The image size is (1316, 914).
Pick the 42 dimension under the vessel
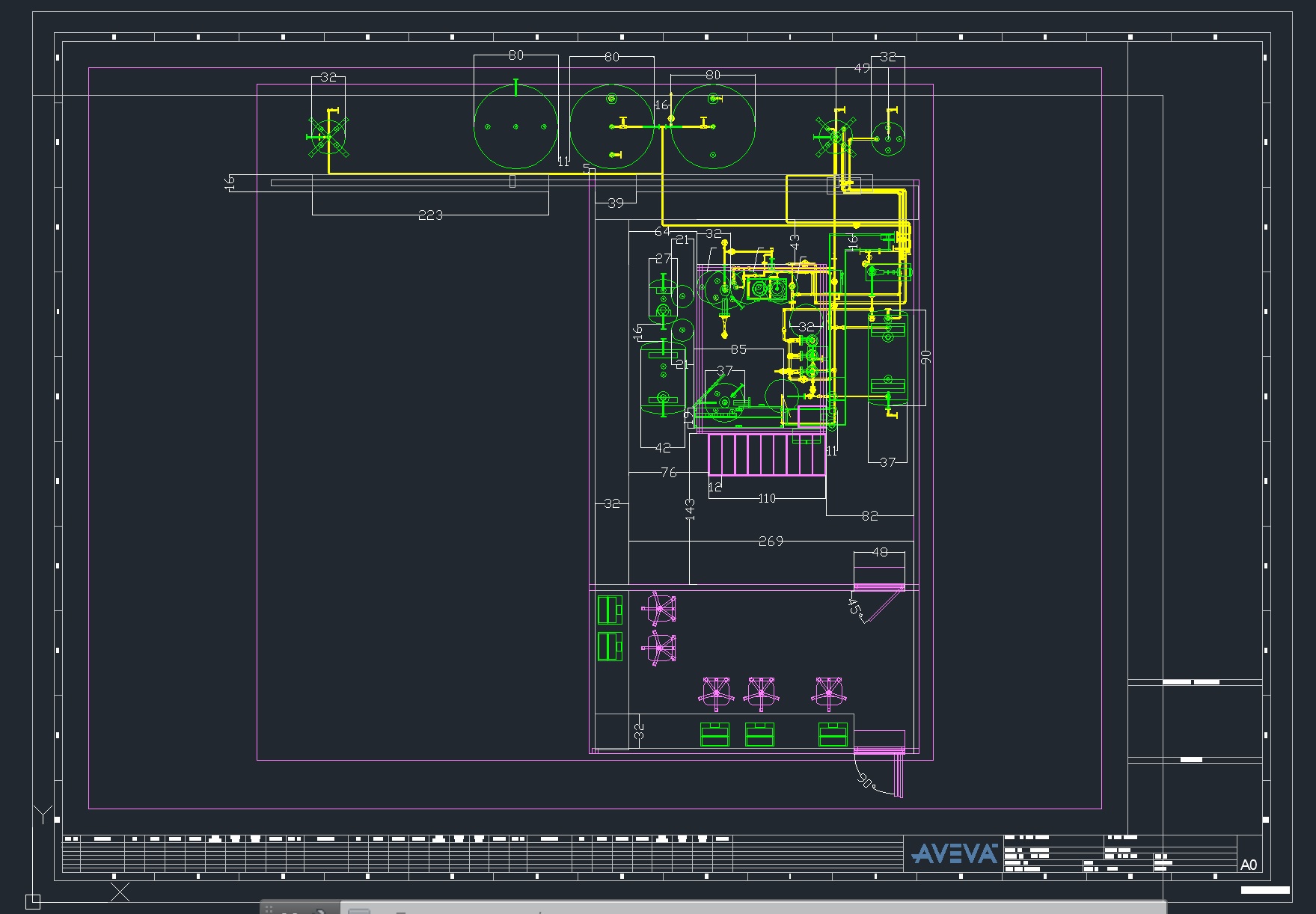click(663, 448)
